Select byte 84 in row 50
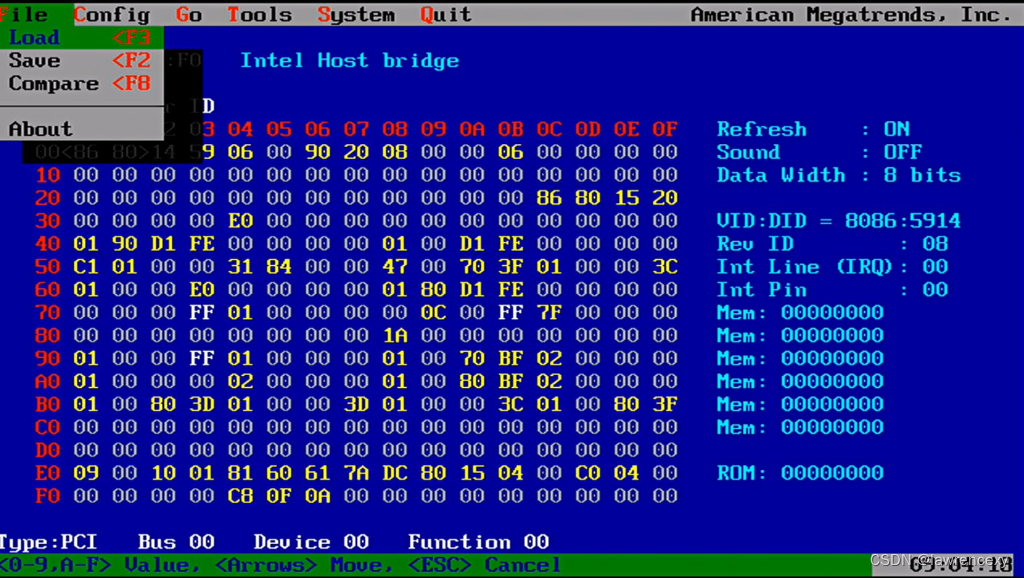The image size is (1024, 578). (x=279, y=266)
